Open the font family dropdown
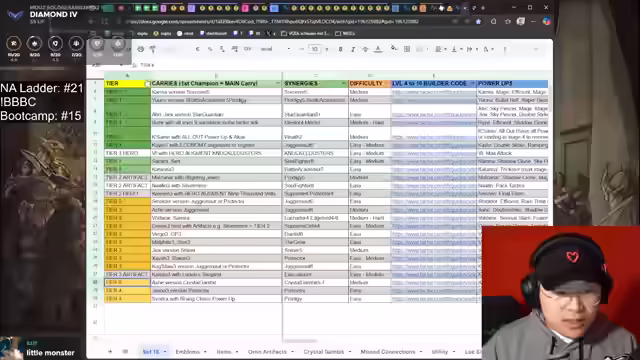 pyautogui.click(x=275, y=49)
